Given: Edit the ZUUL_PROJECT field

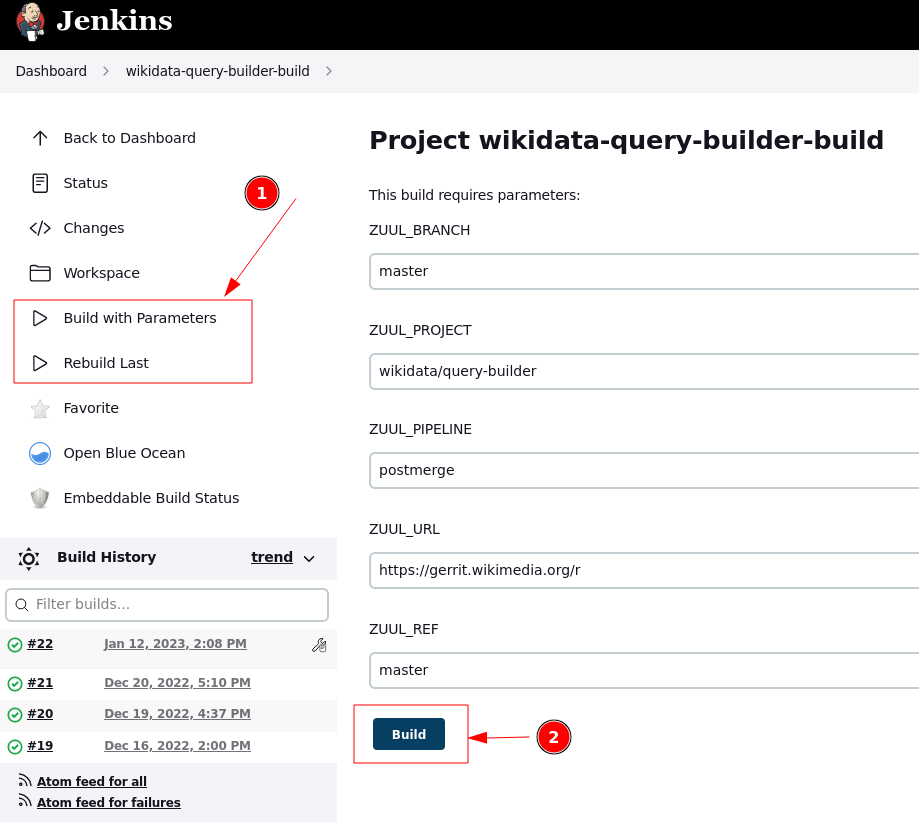Looking at the screenshot, I should 644,372.
